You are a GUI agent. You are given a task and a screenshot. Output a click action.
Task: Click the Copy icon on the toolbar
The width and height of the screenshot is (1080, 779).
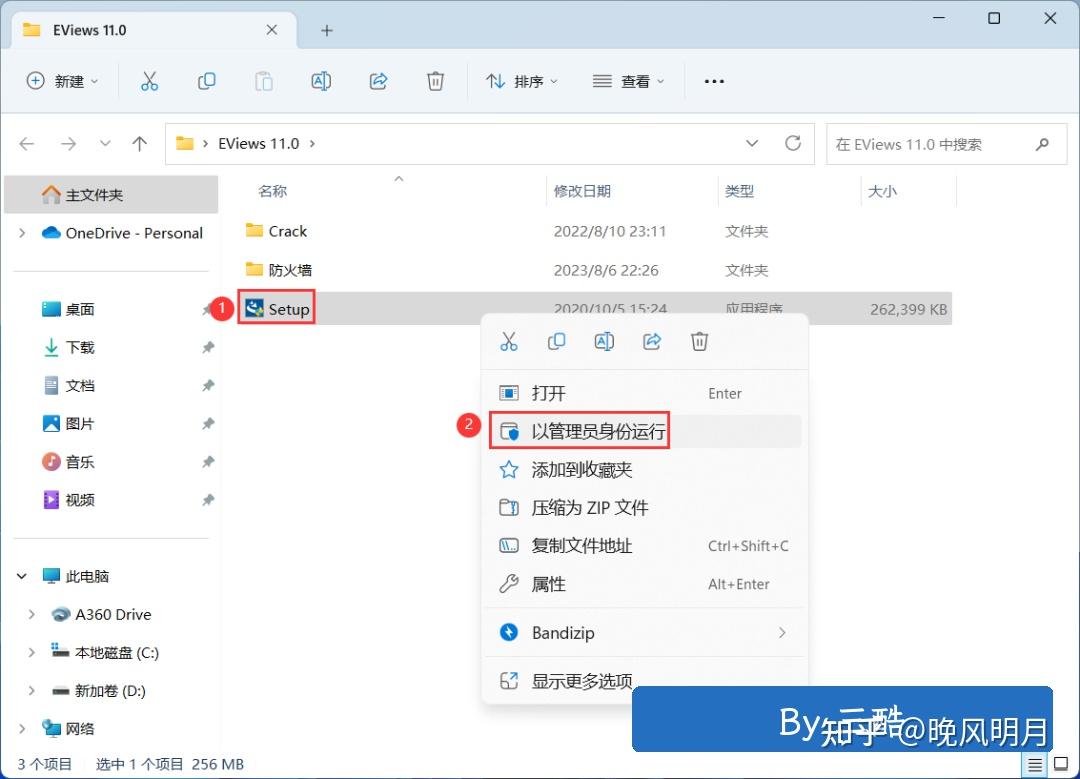(x=207, y=81)
